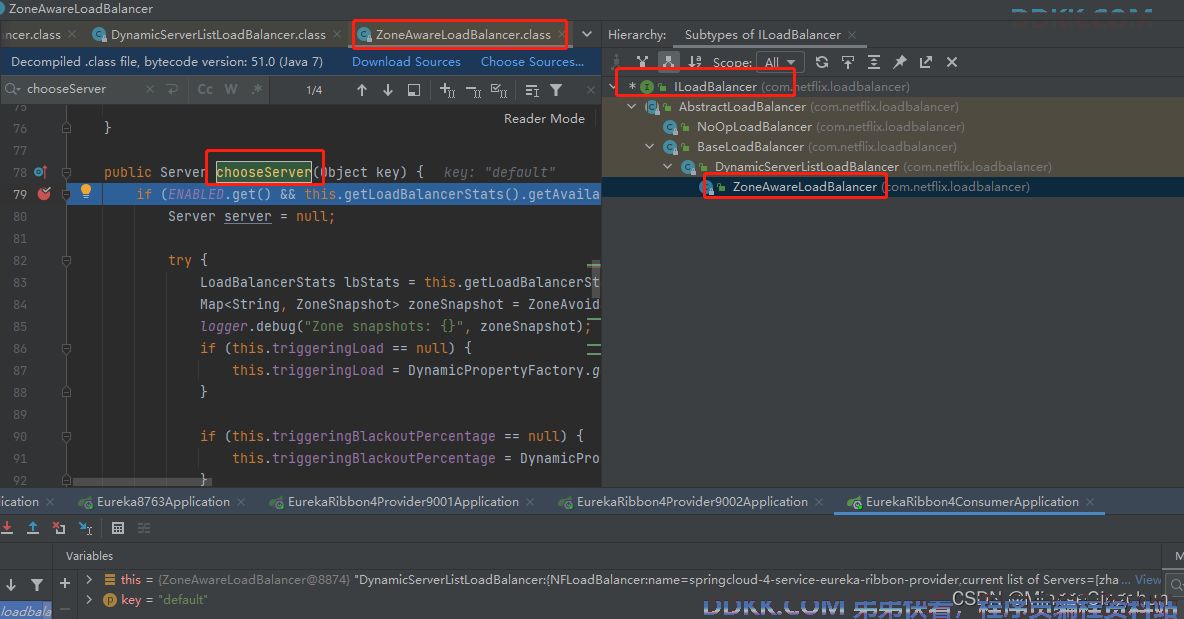Select ZoneAwareLoadBalancer in the hierarchy tree
The width and height of the screenshot is (1184, 619).
[804, 186]
